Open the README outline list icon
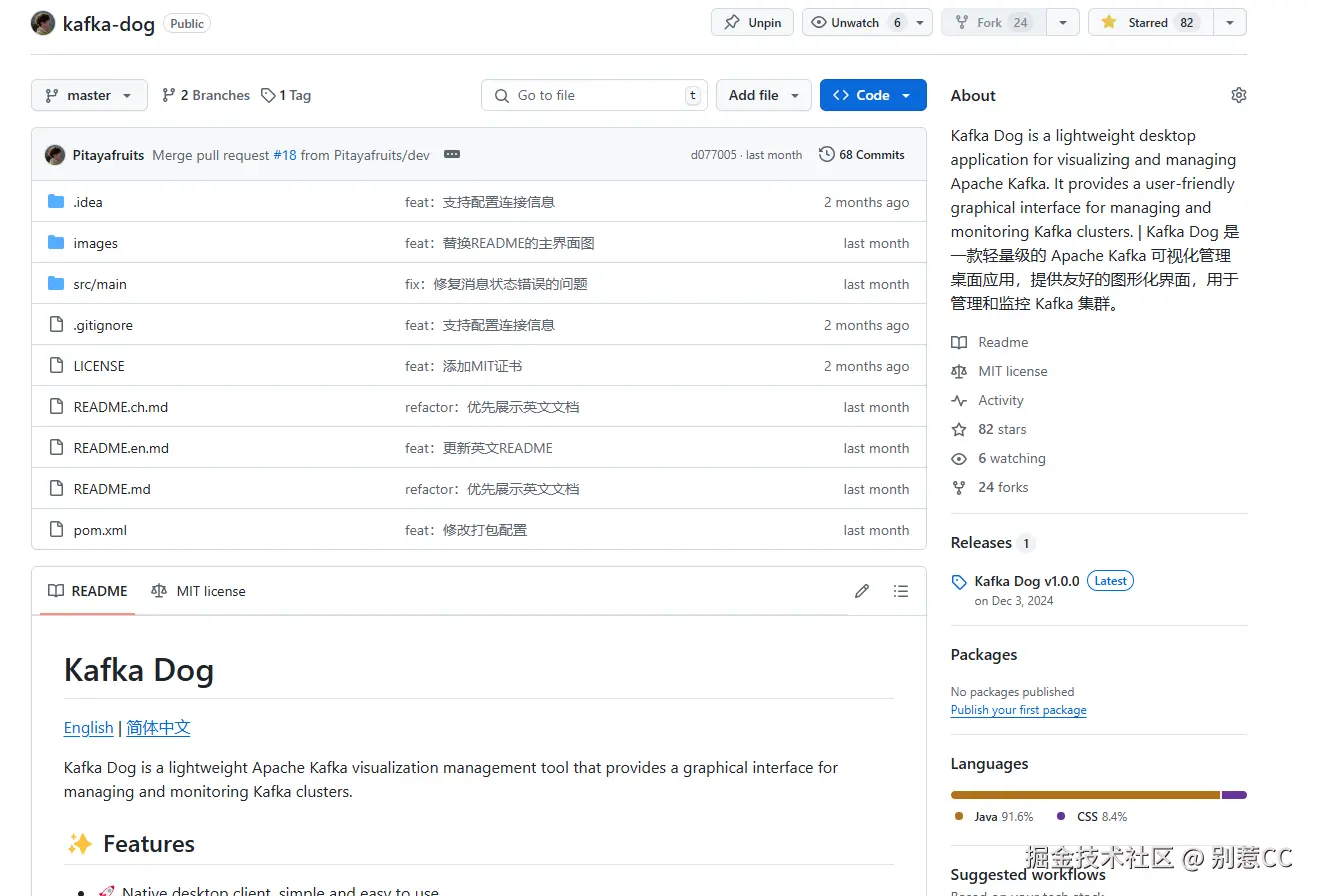The width and height of the screenshot is (1317, 896). (901, 591)
